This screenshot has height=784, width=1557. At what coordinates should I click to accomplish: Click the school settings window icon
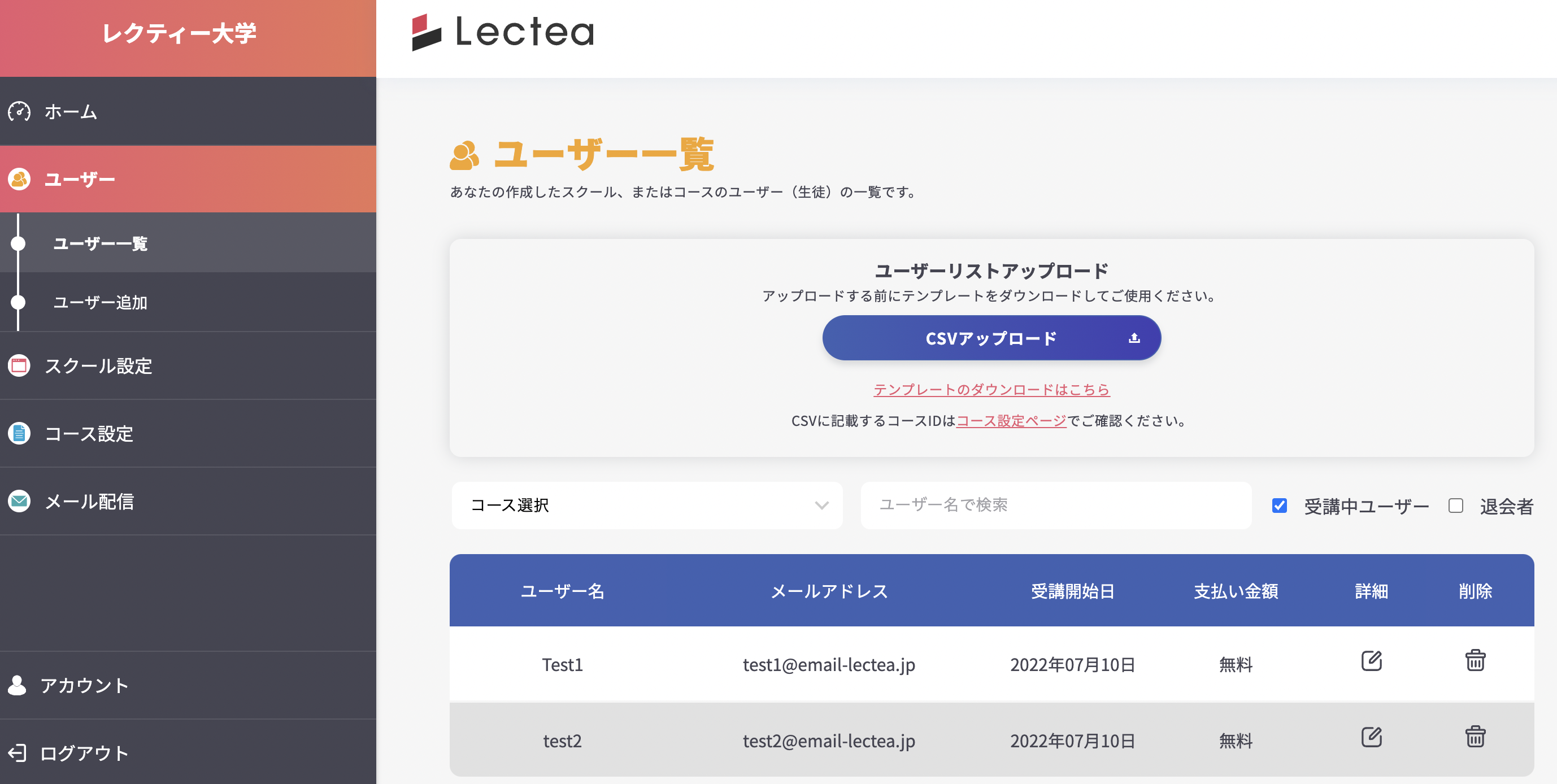(x=19, y=365)
